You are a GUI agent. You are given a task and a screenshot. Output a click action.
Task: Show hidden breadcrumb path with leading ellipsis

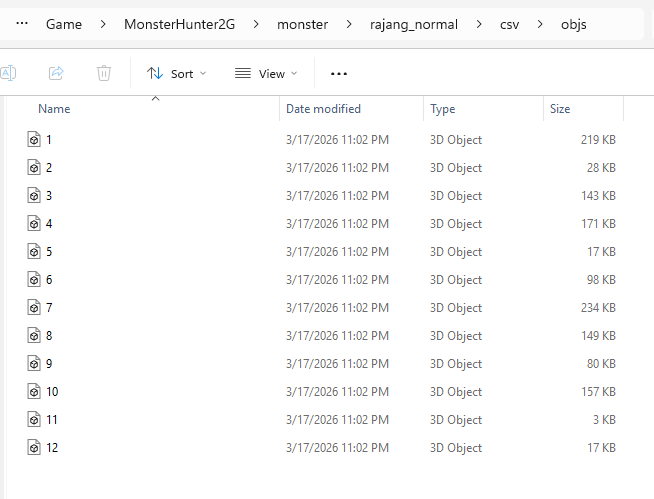[23, 24]
